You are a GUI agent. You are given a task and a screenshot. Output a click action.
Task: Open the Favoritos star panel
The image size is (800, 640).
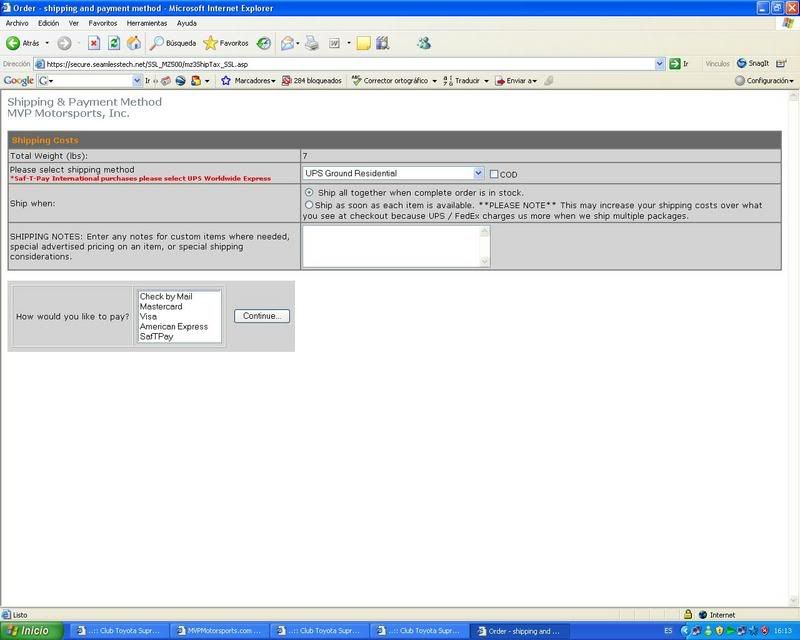click(226, 43)
